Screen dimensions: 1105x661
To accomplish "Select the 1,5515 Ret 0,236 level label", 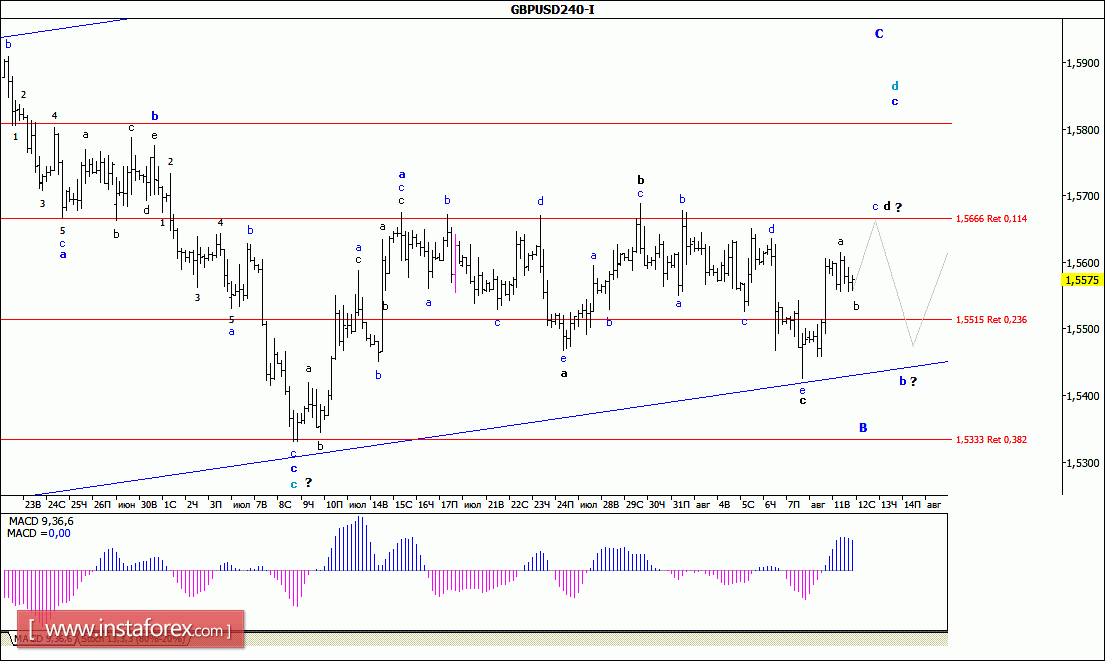I will (991, 319).
